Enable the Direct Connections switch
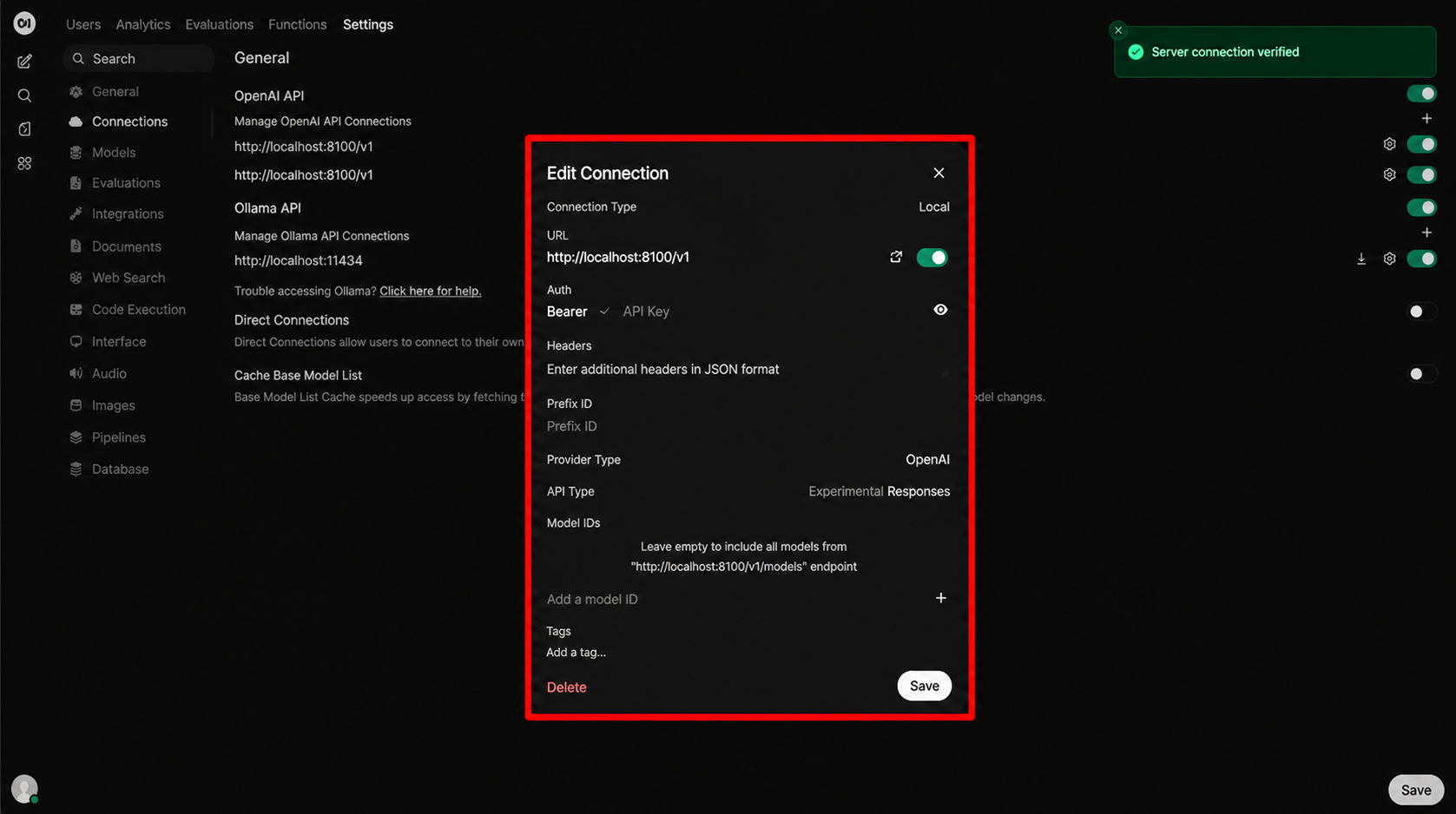Image resolution: width=1456 pixels, height=814 pixels. click(1421, 312)
